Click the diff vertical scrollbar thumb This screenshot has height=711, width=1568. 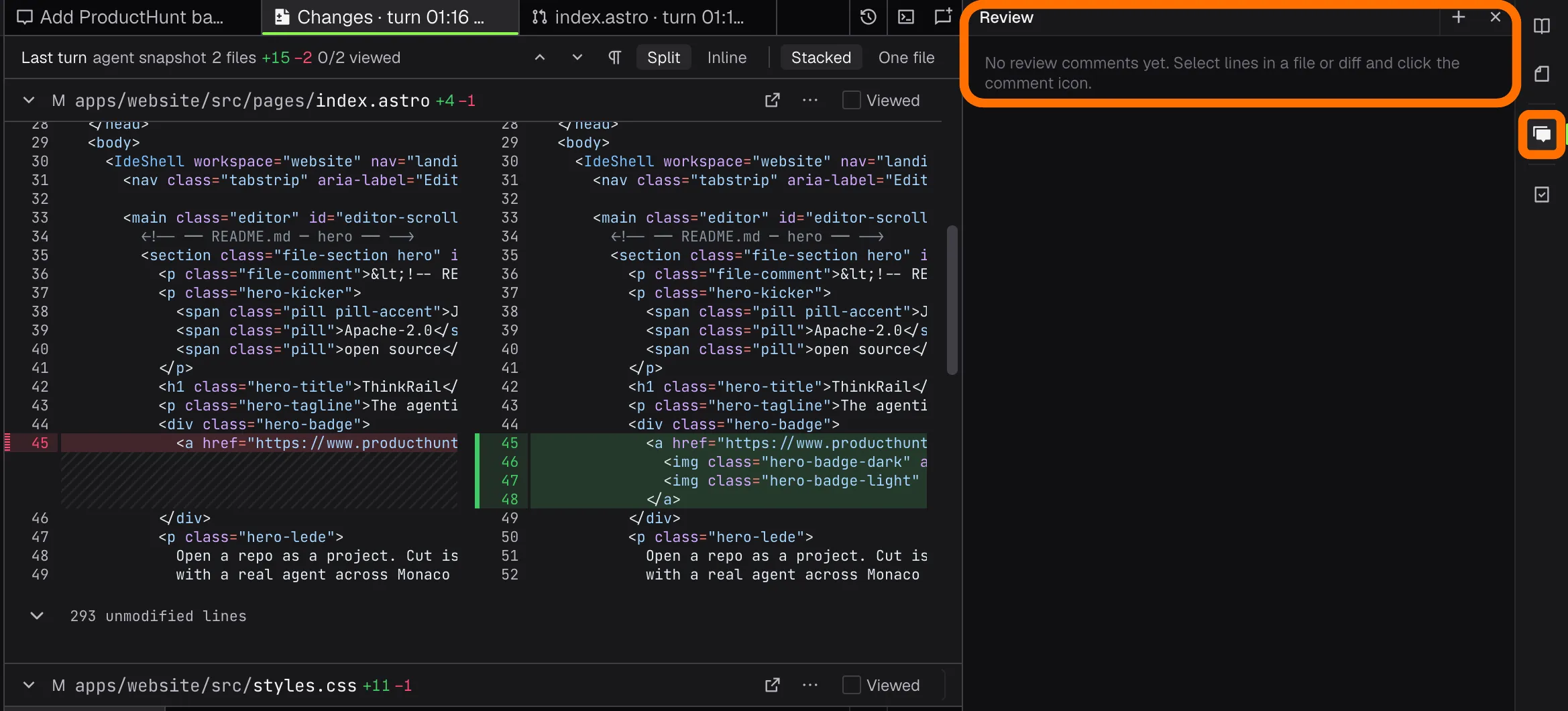click(952, 300)
